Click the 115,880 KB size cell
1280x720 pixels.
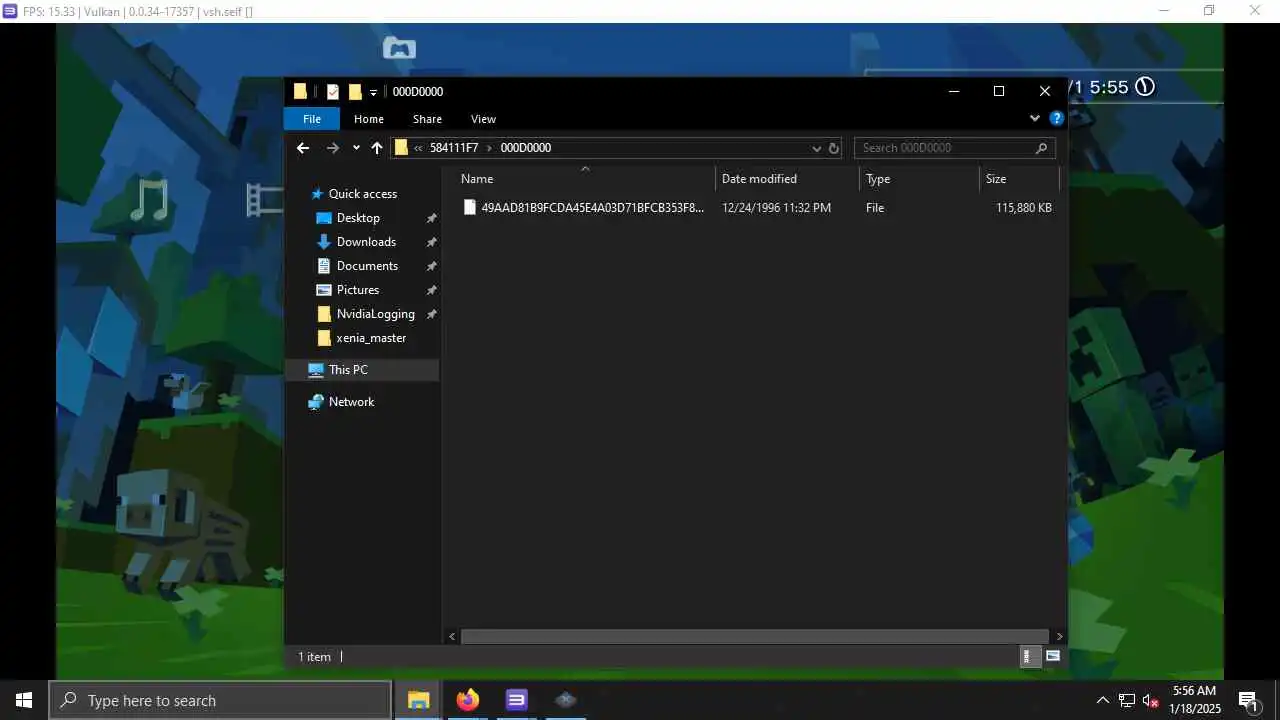(1023, 208)
